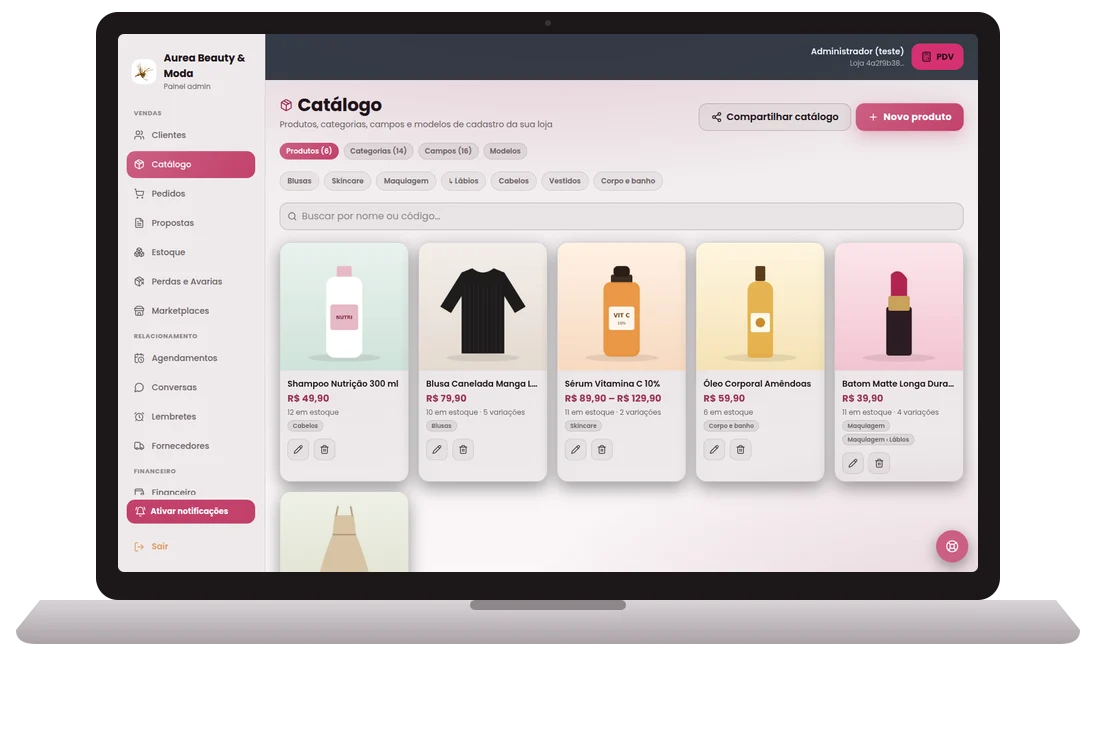Screen dimensions: 1096x748
Task: Click the trash icon for Blusa Canelada
Action: pyautogui.click(x=463, y=449)
